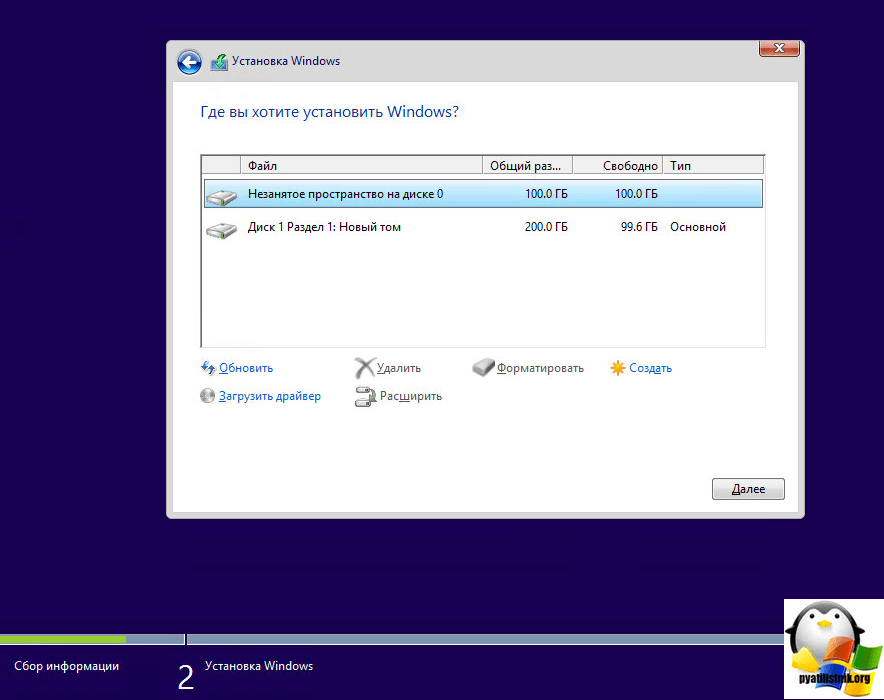This screenshot has width=884, height=700.
Task: Click the drive icon next to Незанятое пространство
Action: point(221,194)
